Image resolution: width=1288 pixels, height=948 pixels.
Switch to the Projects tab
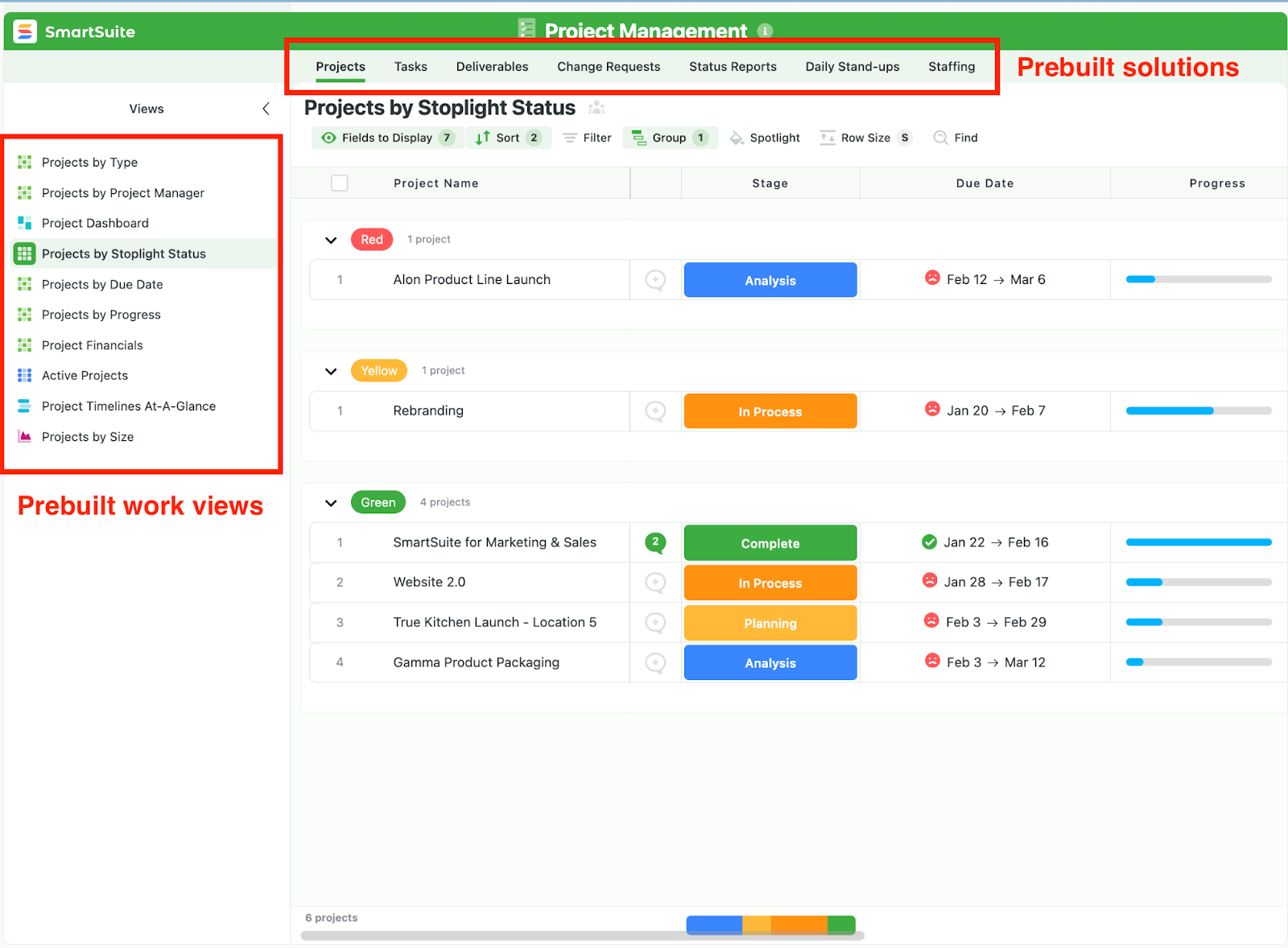pyautogui.click(x=341, y=67)
